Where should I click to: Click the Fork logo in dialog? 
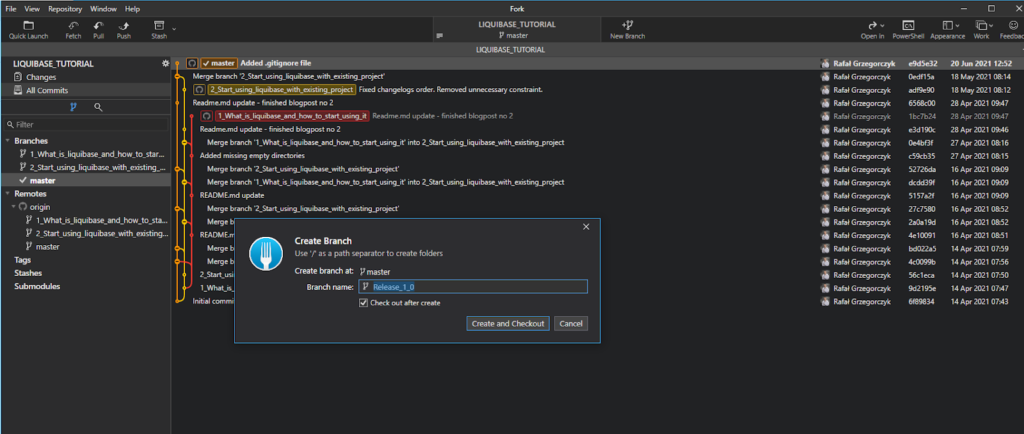coord(266,254)
